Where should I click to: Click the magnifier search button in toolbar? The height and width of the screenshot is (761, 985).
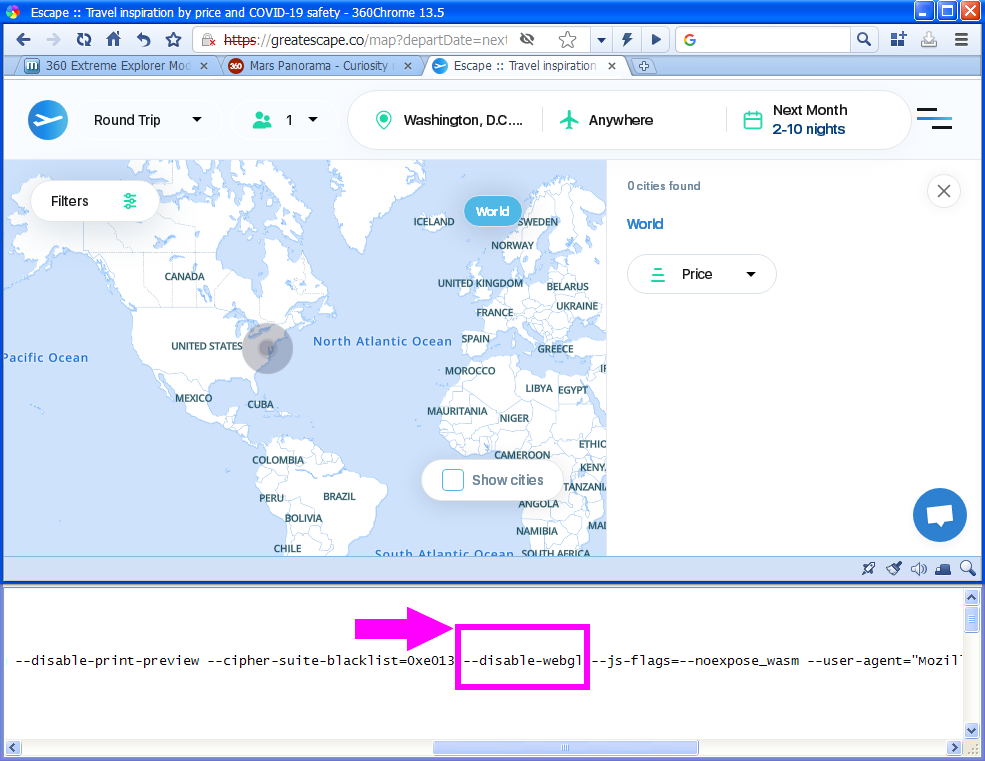coord(864,40)
